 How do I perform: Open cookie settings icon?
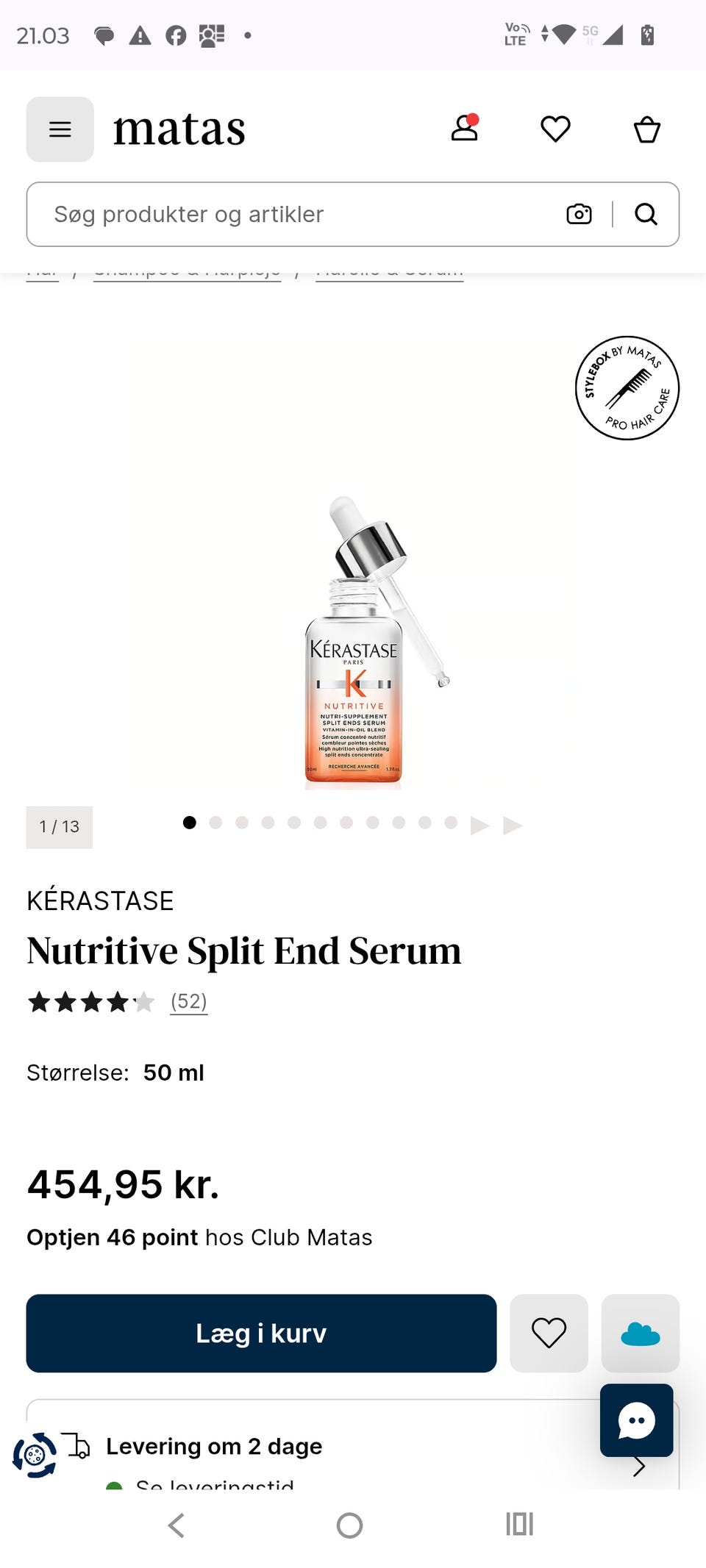pos(35,1455)
